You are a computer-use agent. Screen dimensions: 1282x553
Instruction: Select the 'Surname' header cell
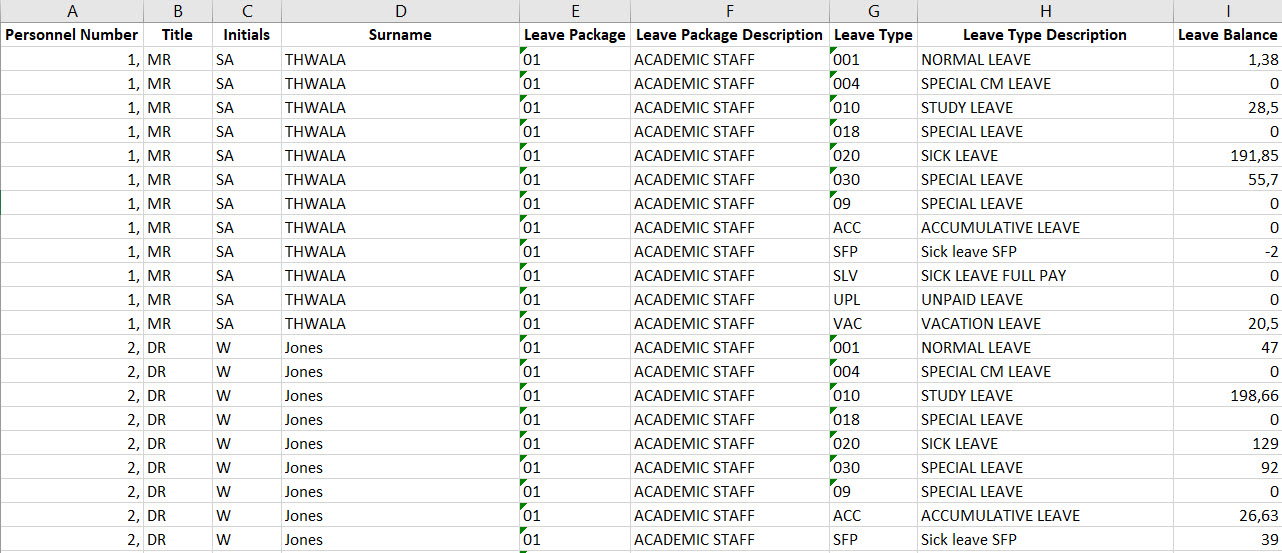click(400, 35)
